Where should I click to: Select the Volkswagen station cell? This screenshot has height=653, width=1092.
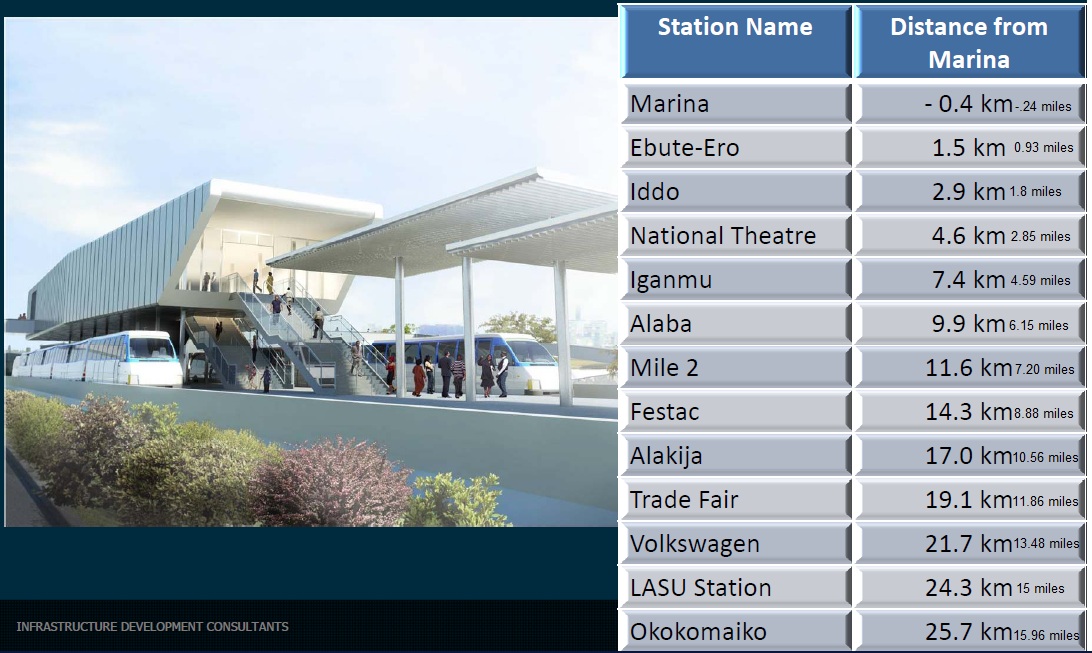coord(735,544)
